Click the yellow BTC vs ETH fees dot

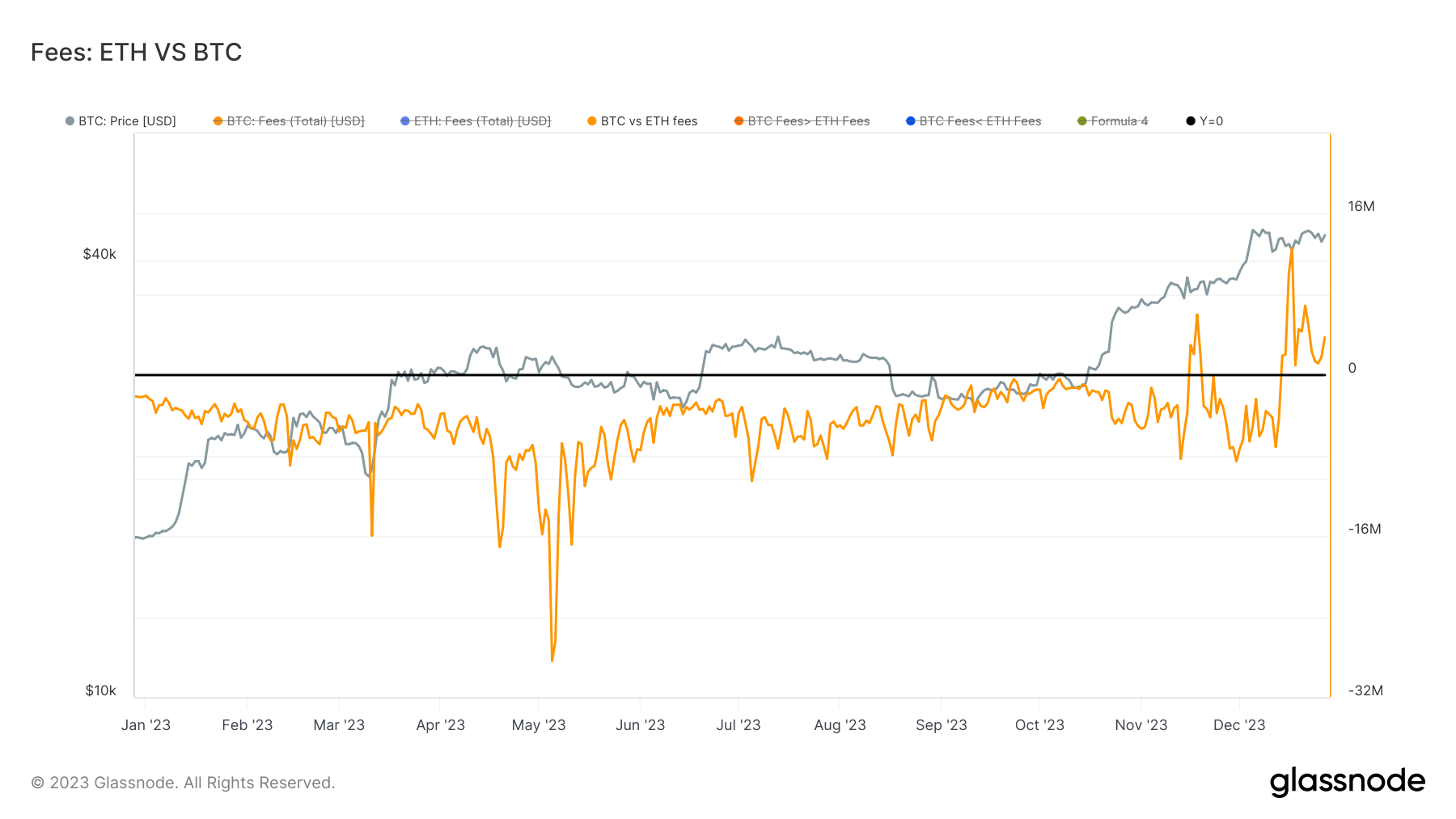tap(591, 120)
